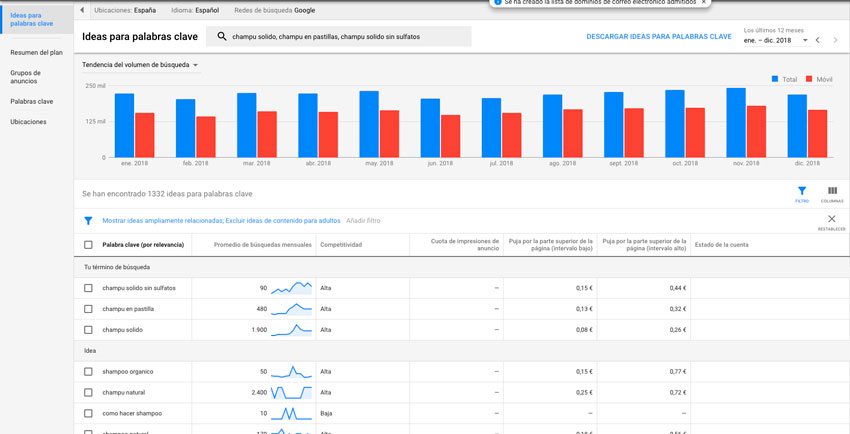Collapse the left sidebar arrow

click(x=82, y=10)
